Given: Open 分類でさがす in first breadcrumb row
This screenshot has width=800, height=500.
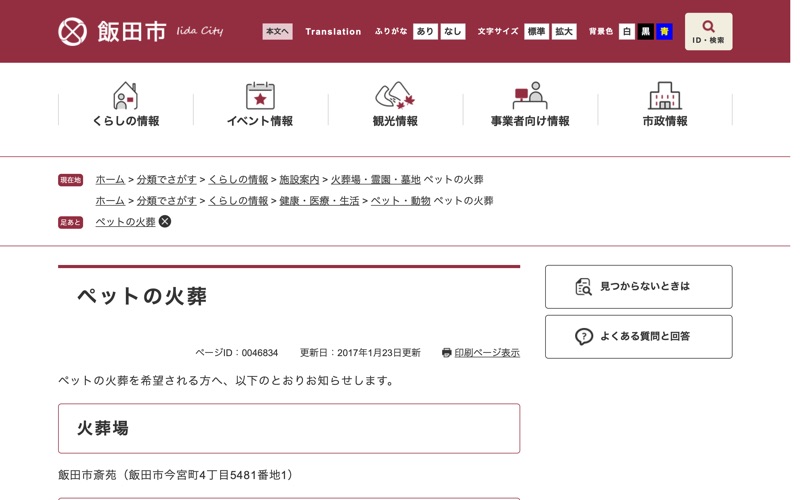Looking at the screenshot, I should click(166, 180).
